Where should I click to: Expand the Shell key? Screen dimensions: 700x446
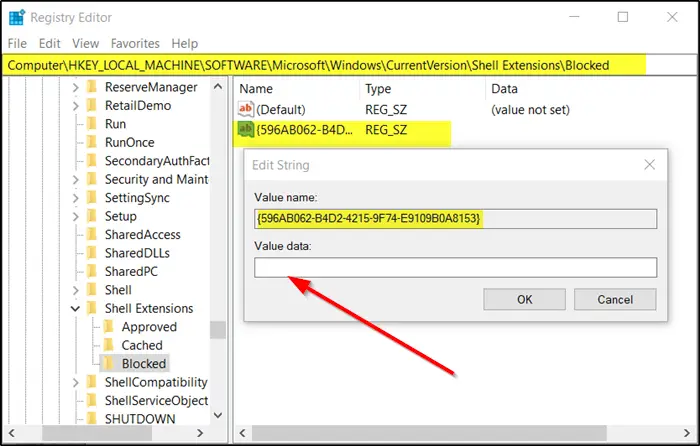75,290
